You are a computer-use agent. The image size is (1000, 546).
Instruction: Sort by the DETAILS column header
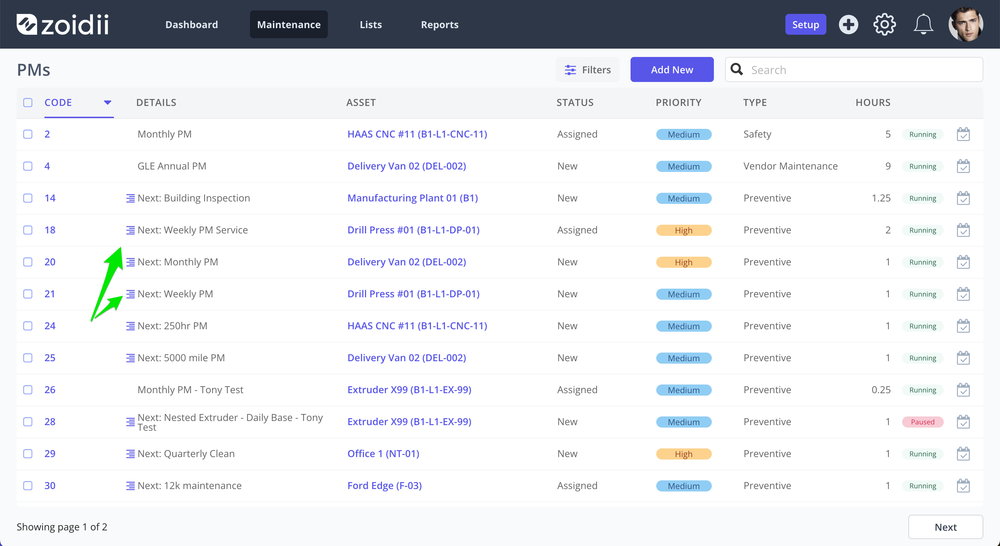click(x=156, y=102)
